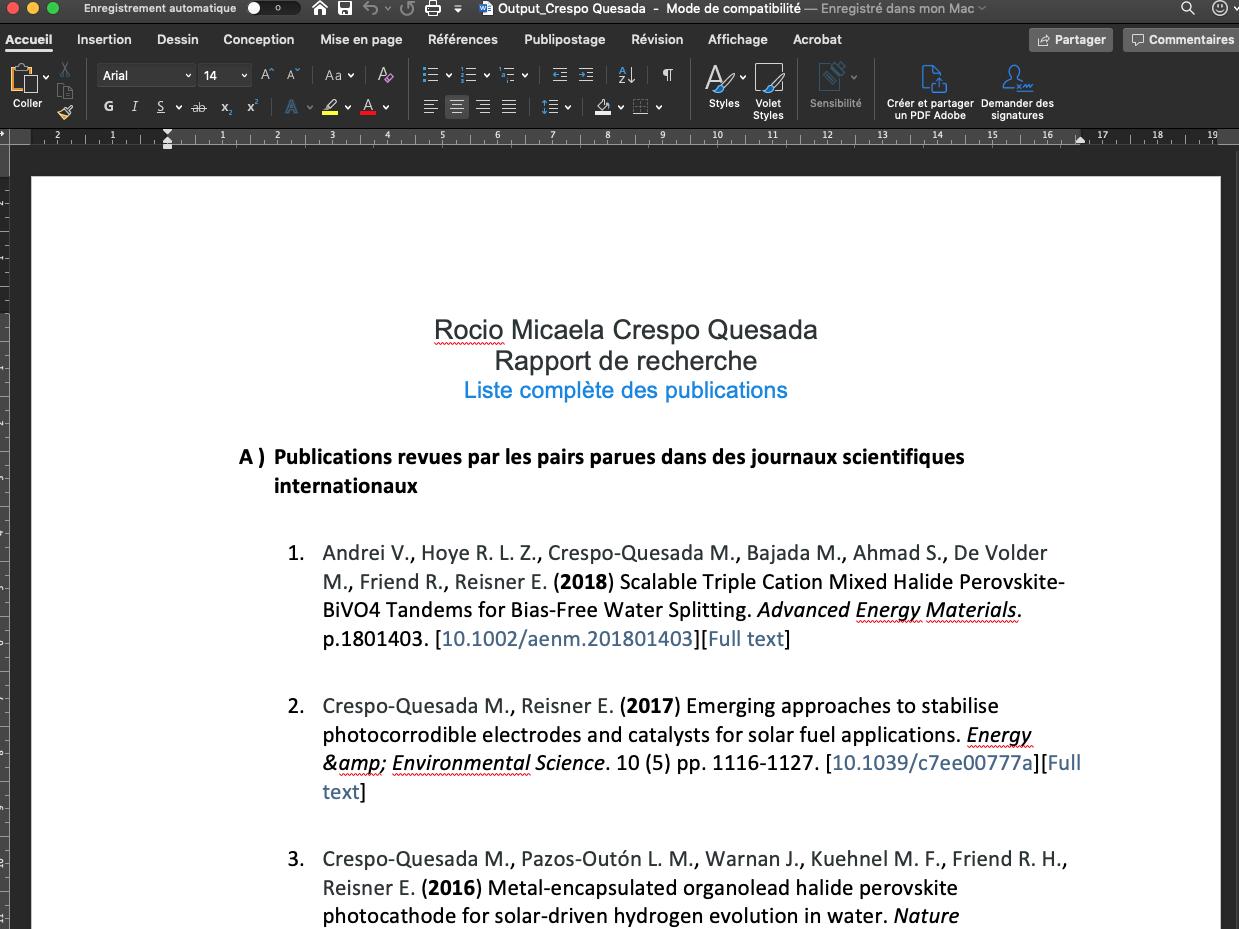This screenshot has height=929, width=1239.
Task: Apply the yellow text highlight color
Action: (329, 107)
